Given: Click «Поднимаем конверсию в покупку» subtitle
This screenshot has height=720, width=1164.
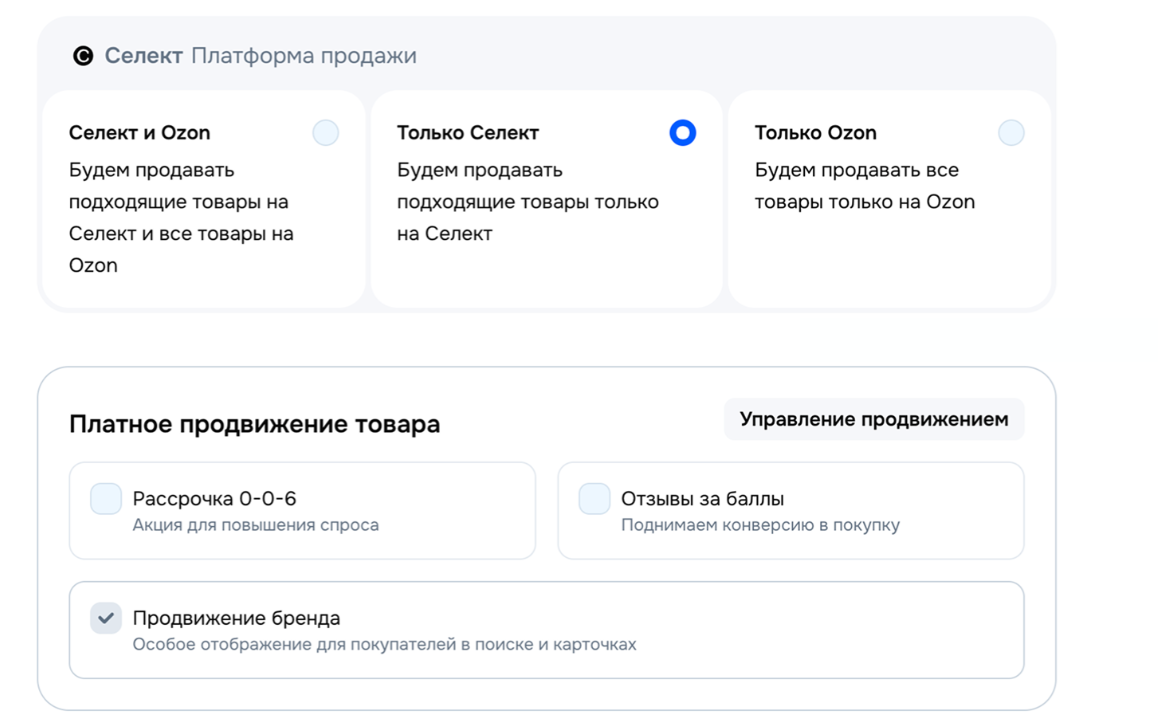Looking at the screenshot, I should [760, 525].
